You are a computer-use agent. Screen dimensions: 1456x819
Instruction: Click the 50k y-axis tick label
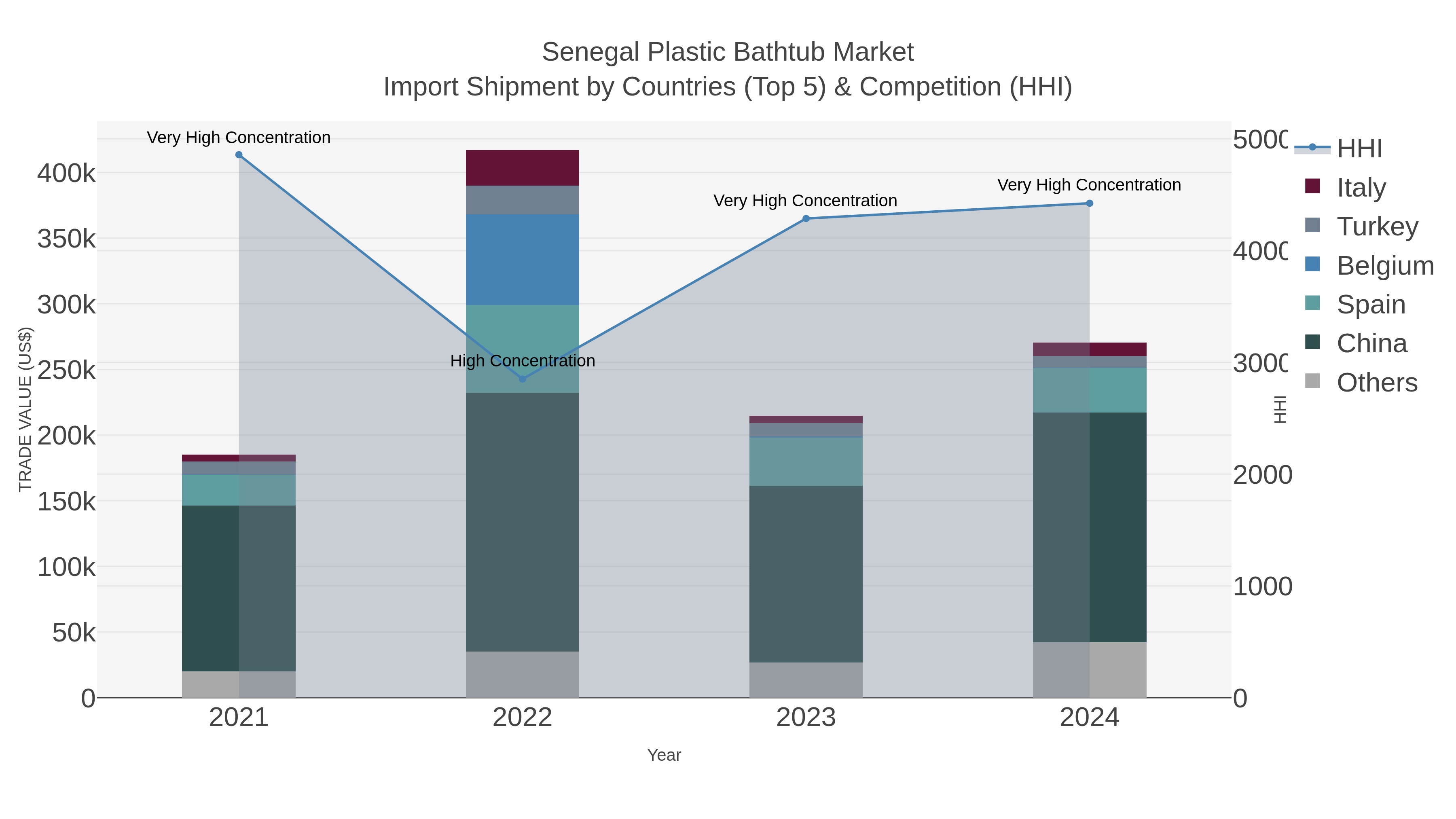coord(74,633)
